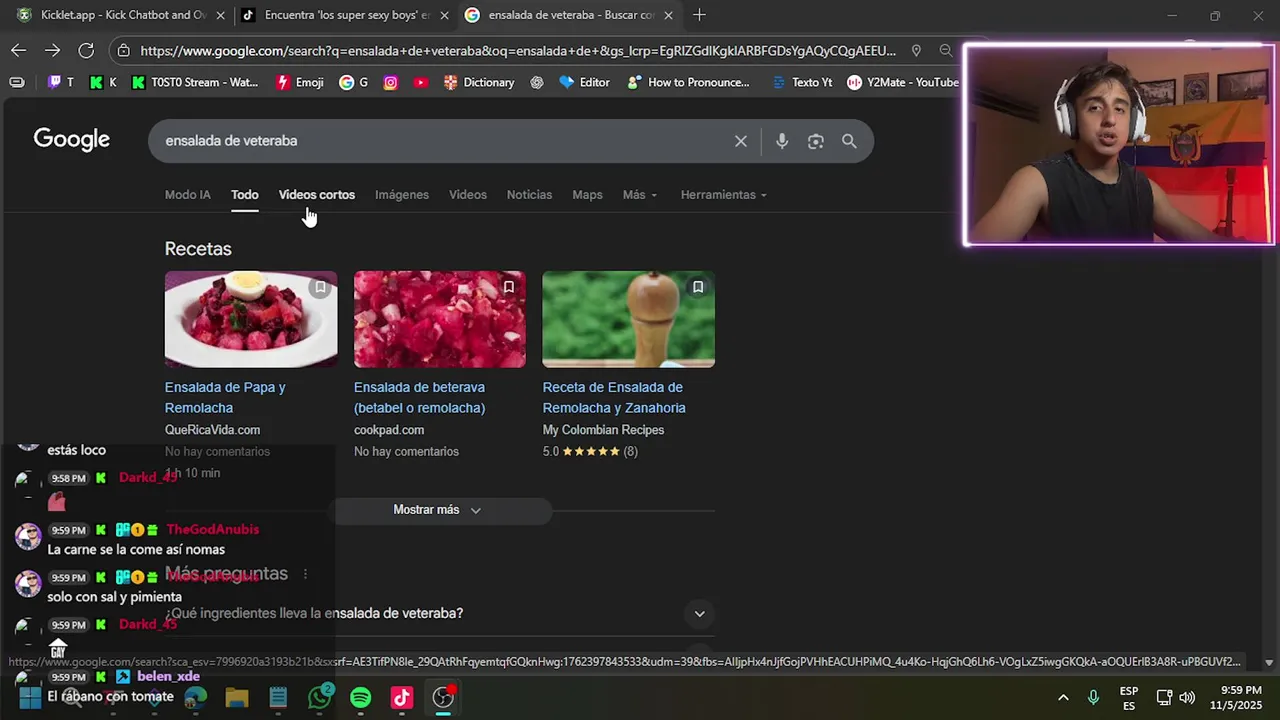Viewport: 1280px width, 720px height.
Task: Submit search with the magnifier icon
Action: point(849,141)
